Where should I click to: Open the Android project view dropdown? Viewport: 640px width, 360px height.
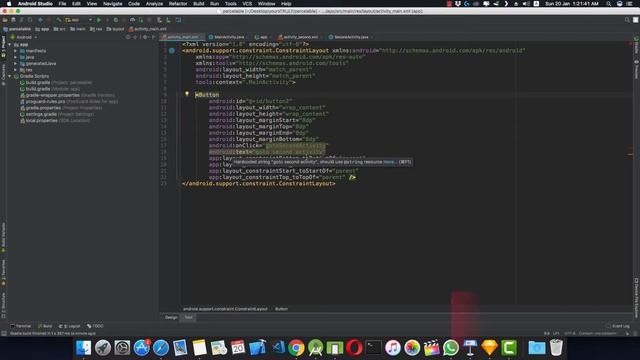pos(24,37)
